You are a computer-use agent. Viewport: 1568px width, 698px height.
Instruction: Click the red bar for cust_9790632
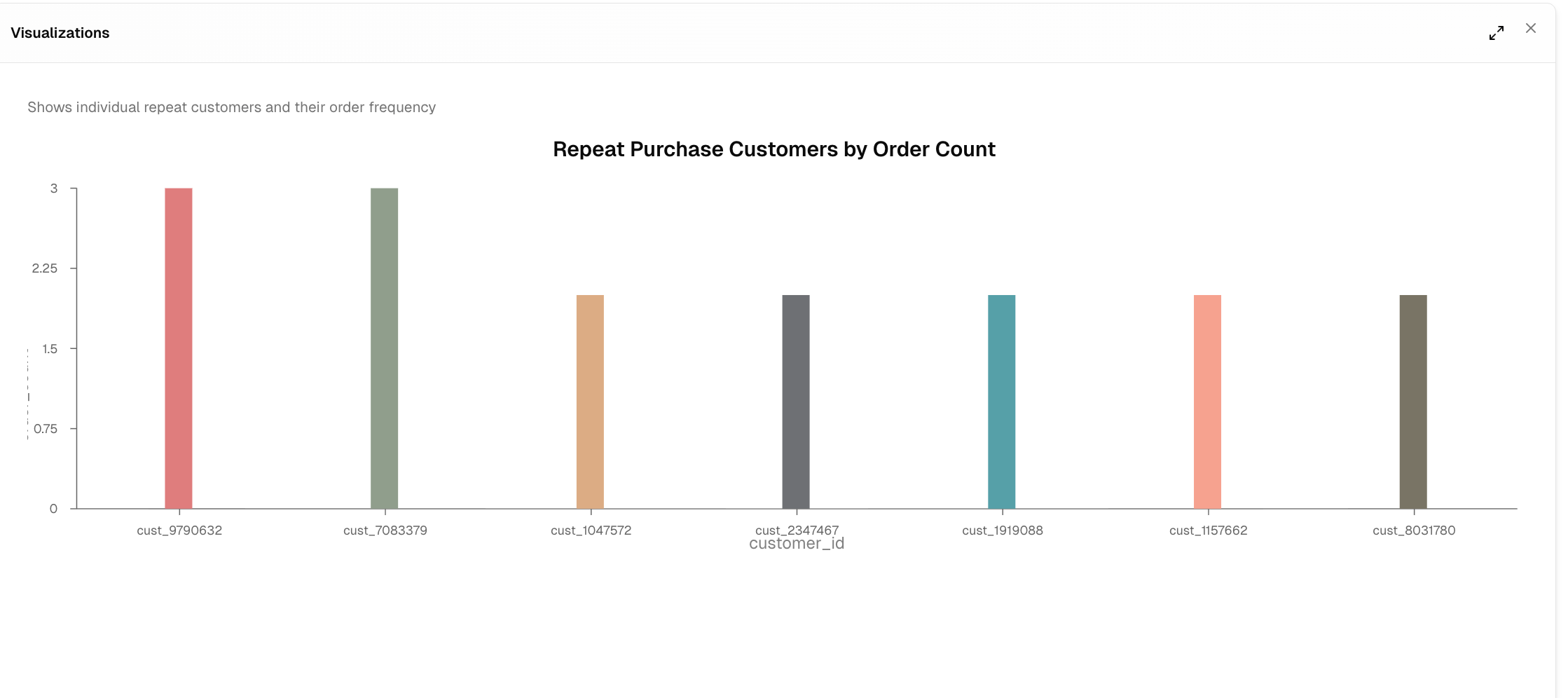coord(179,348)
